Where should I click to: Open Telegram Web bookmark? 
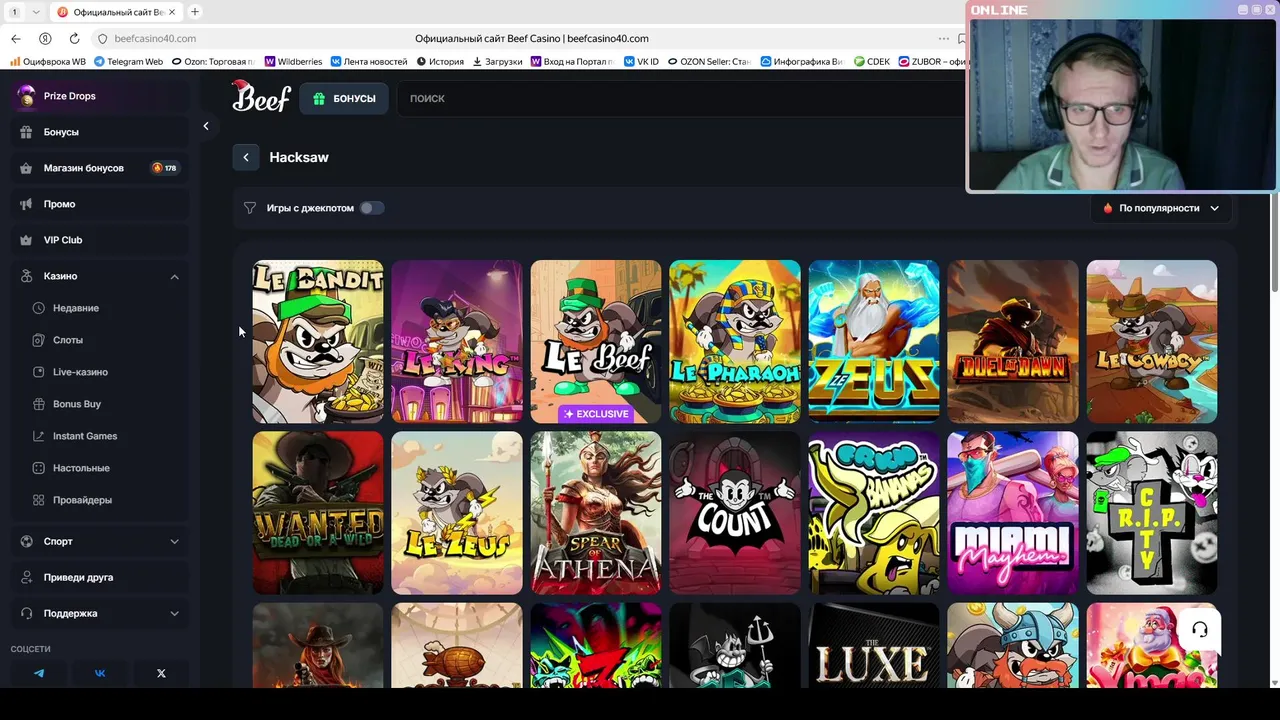(128, 61)
